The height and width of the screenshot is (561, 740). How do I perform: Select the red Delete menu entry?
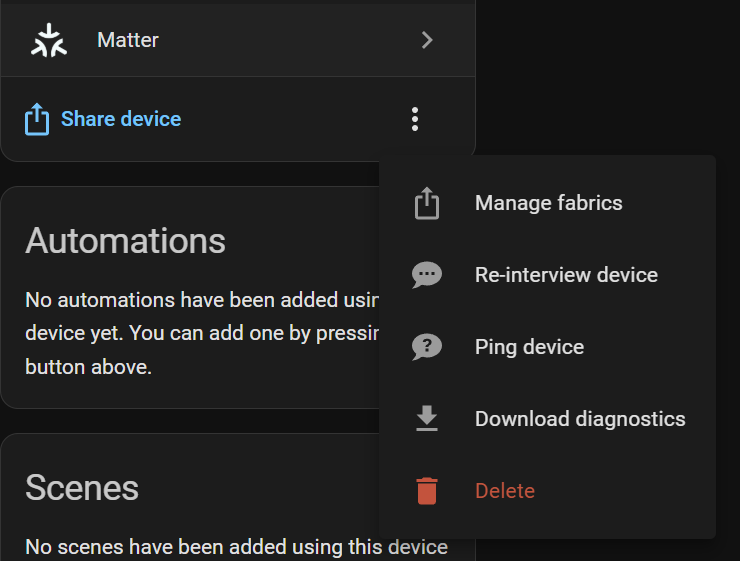click(x=505, y=491)
